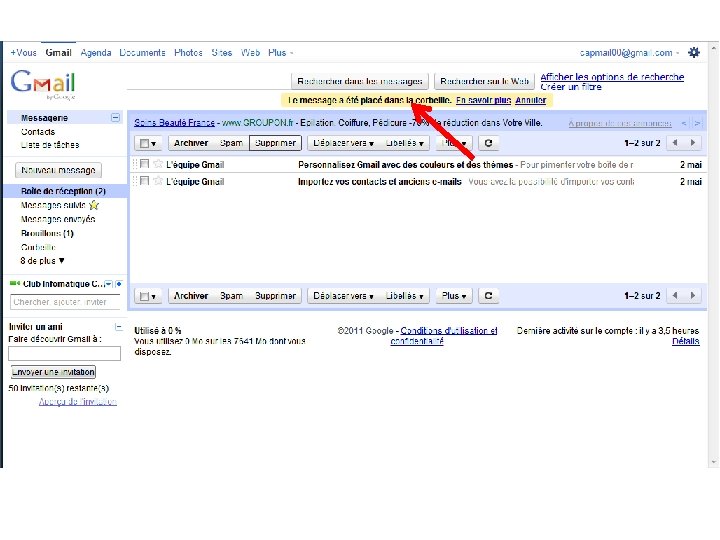The width and height of the screenshot is (720, 540).
Task: Open +Vous in the top bar
Action: (x=23, y=53)
